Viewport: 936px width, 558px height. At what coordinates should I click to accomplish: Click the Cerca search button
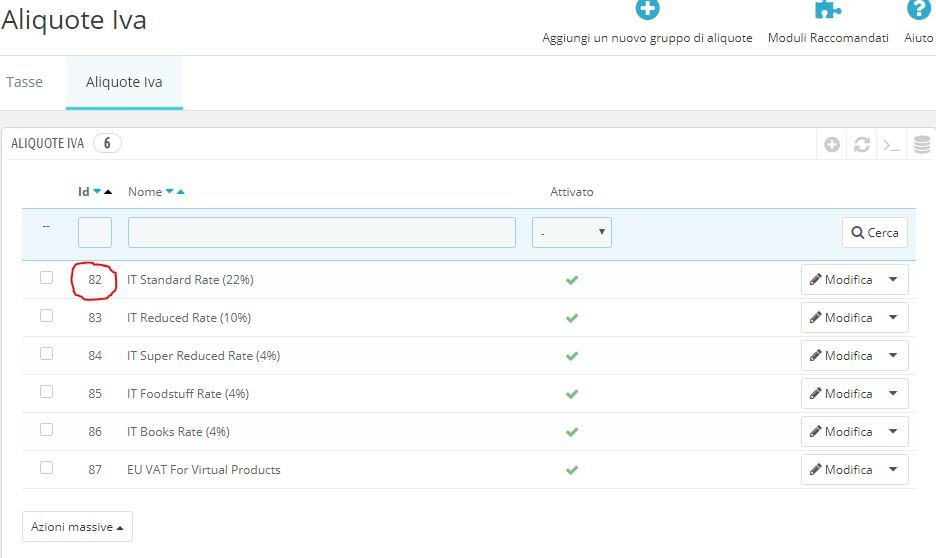tap(875, 233)
